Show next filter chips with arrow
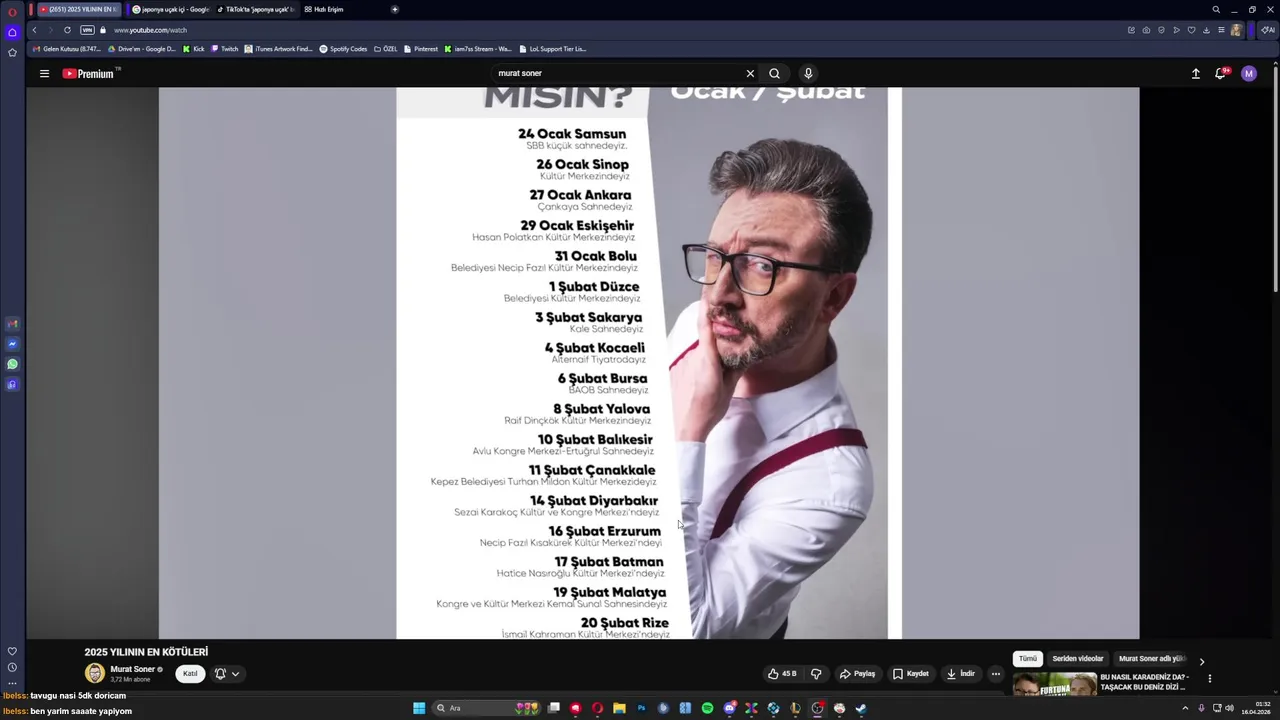The height and width of the screenshot is (720, 1280). 1202,661
